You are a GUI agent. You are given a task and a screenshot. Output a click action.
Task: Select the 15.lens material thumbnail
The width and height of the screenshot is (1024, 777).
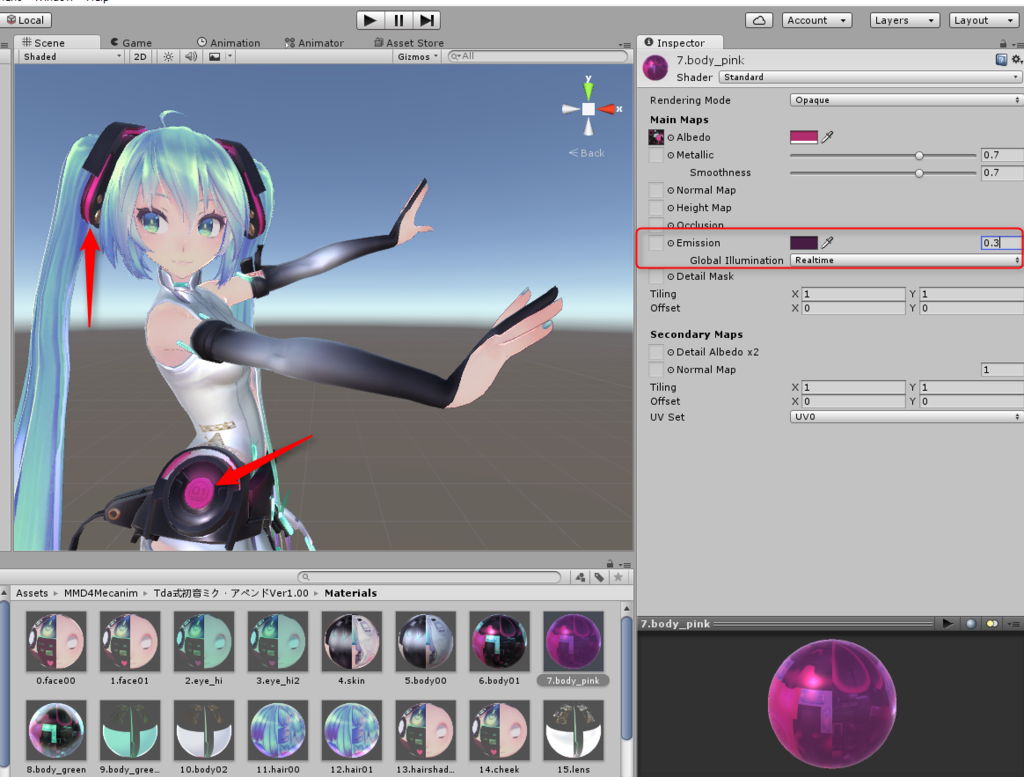point(573,729)
